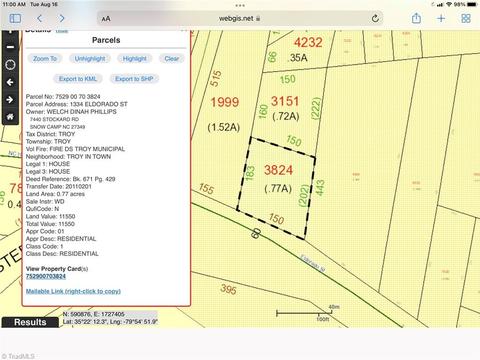Screen dimensions: 480x360
Task: Go forward to next page
Action: coord(62,18)
